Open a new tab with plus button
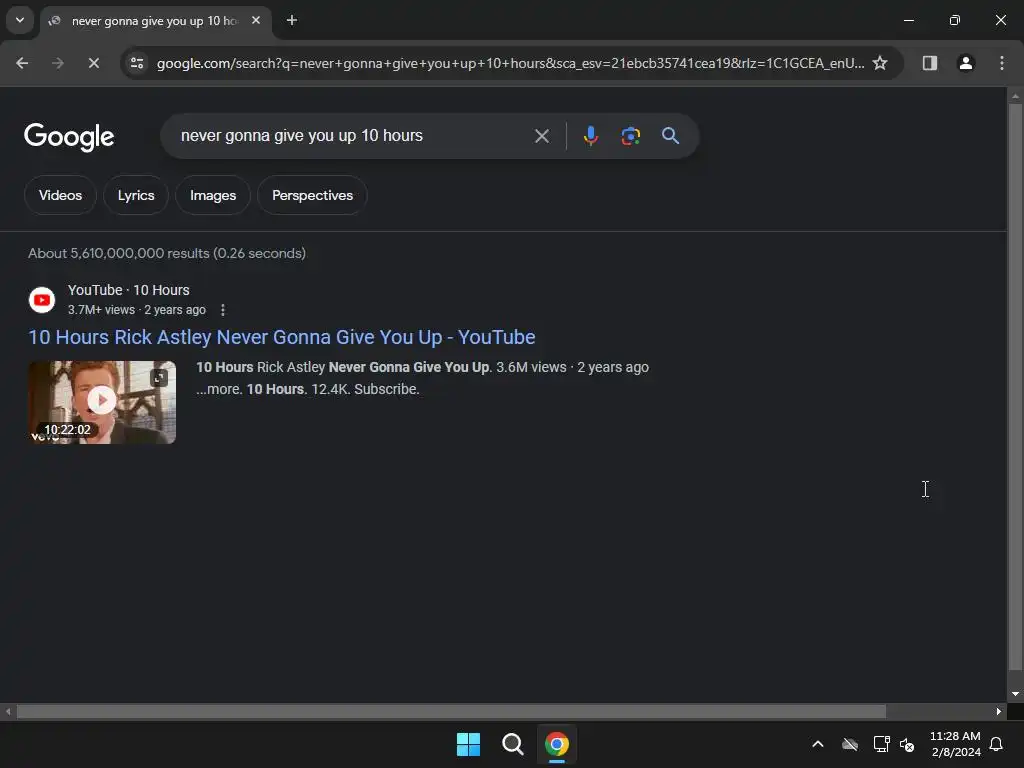Viewport: 1024px width, 768px height. click(292, 20)
